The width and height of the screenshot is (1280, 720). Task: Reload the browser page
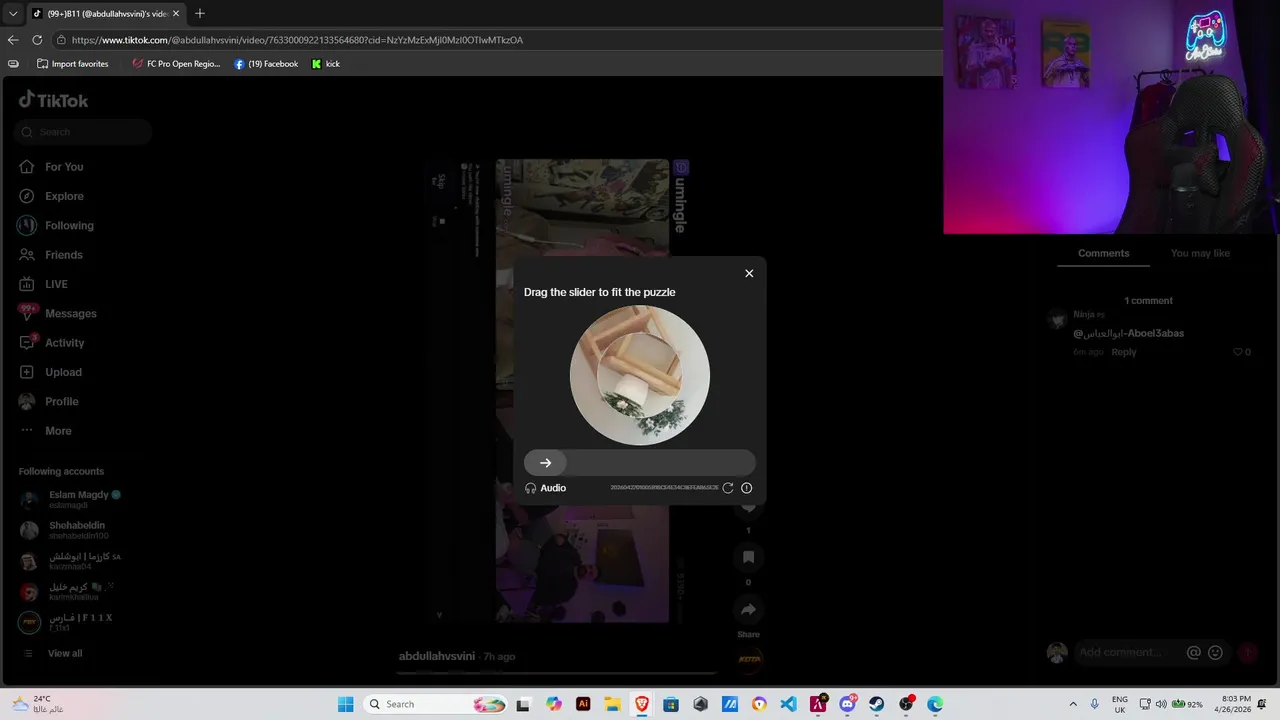tap(37, 40)
